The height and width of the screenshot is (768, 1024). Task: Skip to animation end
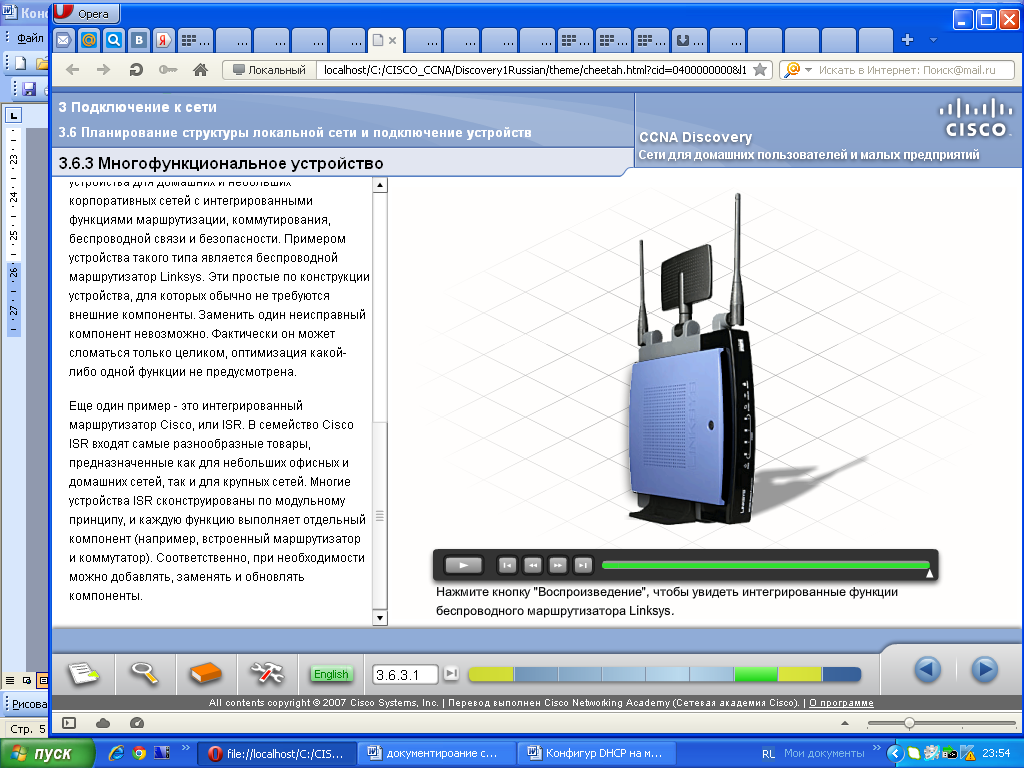pos(583,566)
